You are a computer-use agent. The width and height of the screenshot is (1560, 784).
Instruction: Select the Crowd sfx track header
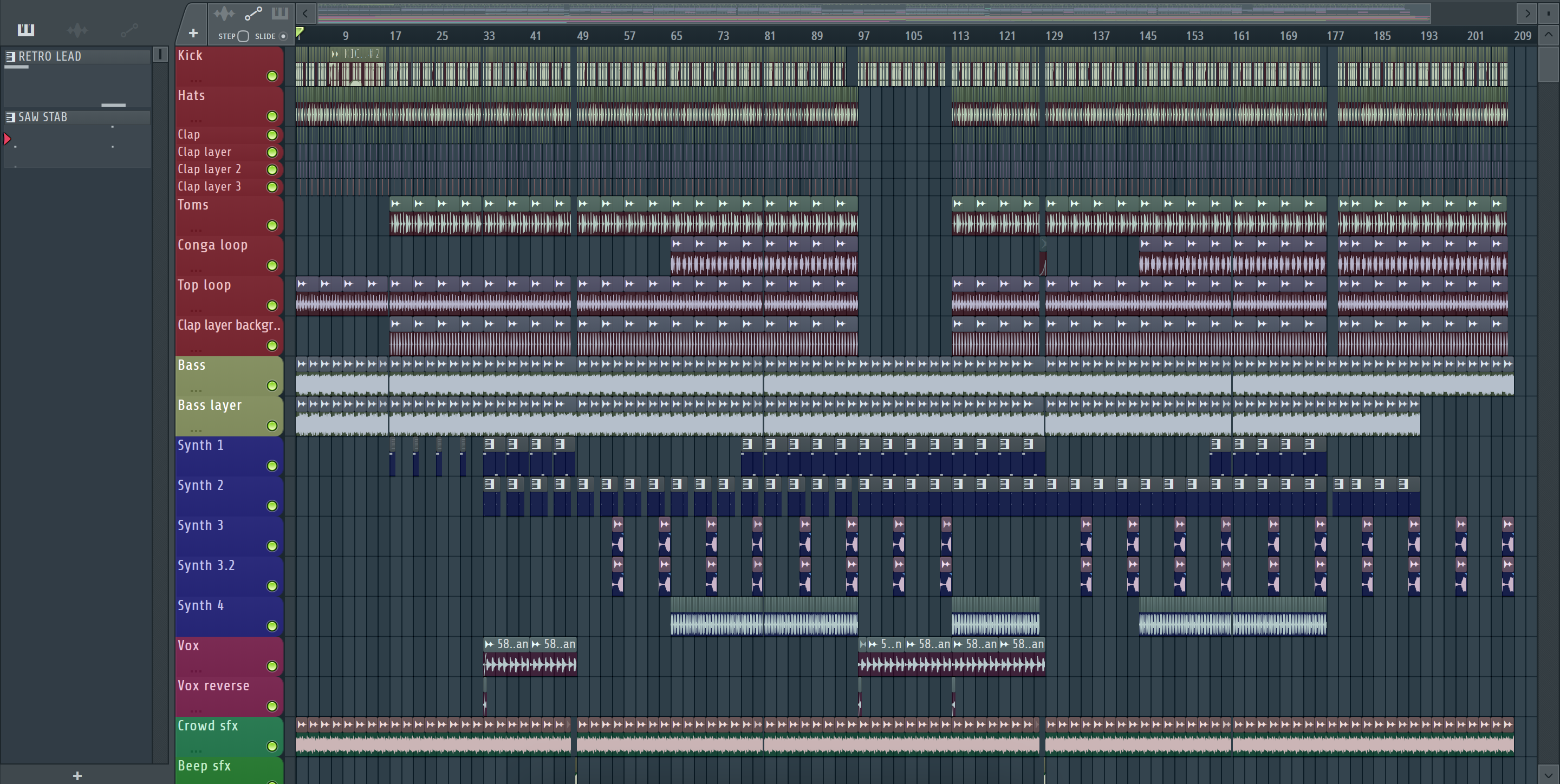(x=229, y=736)
